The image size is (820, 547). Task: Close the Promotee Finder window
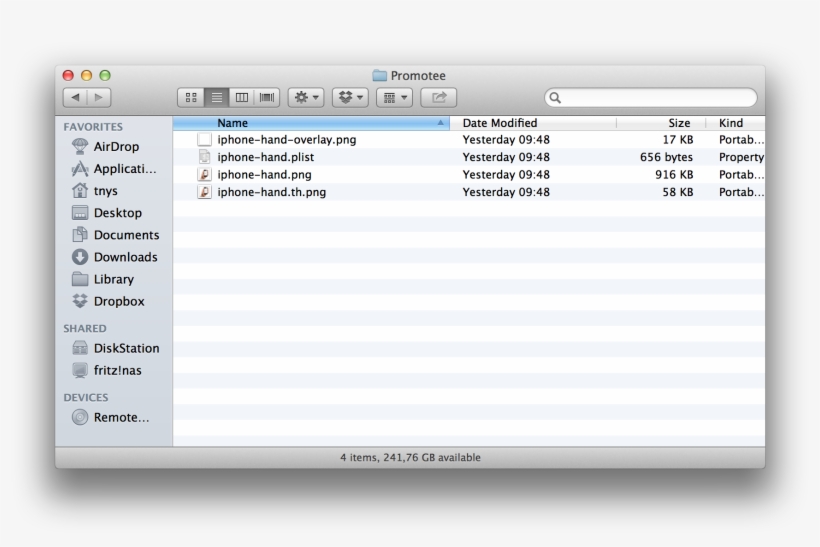coord(68,75)
